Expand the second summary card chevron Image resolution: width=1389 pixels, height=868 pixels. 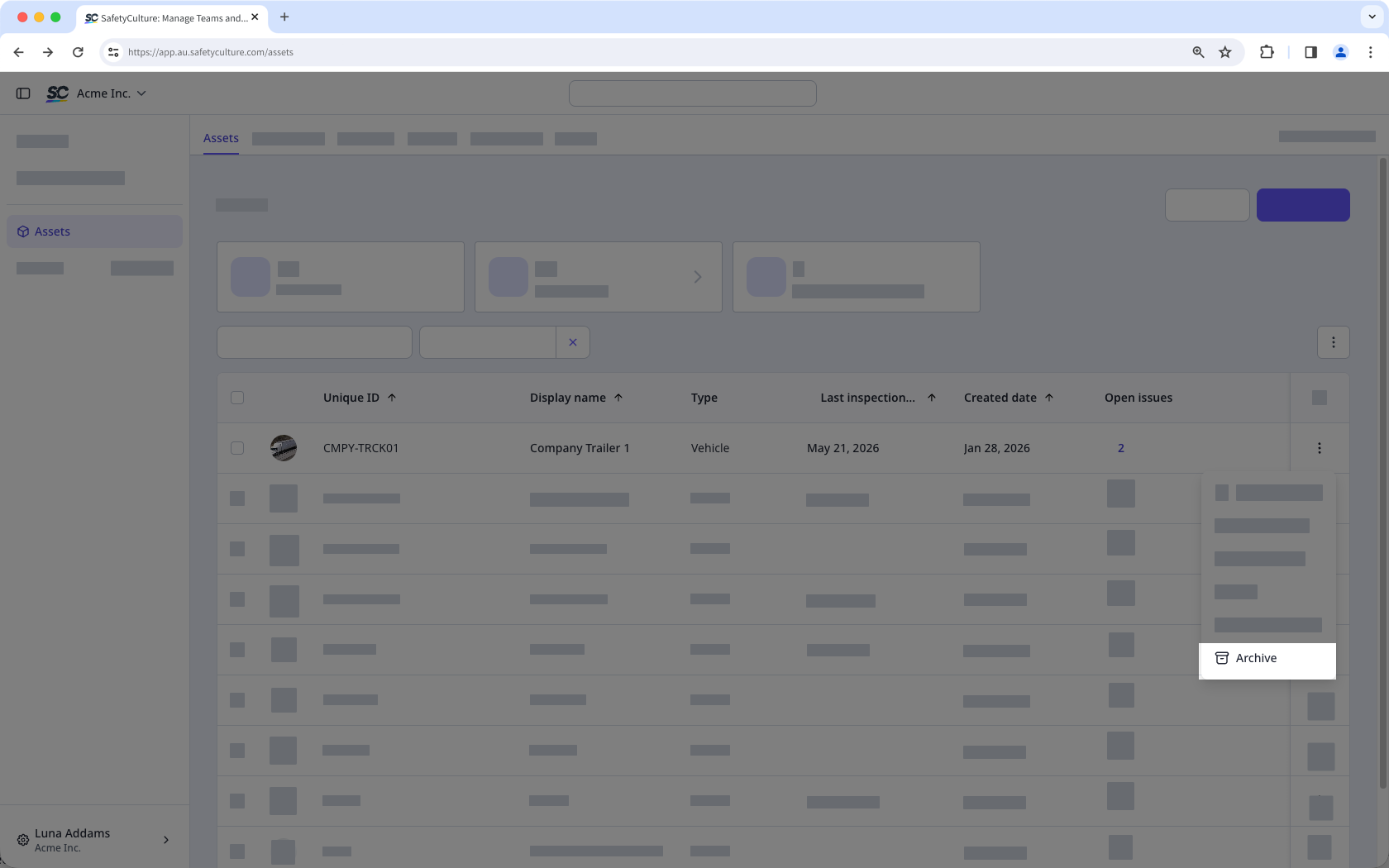(698, 277)
